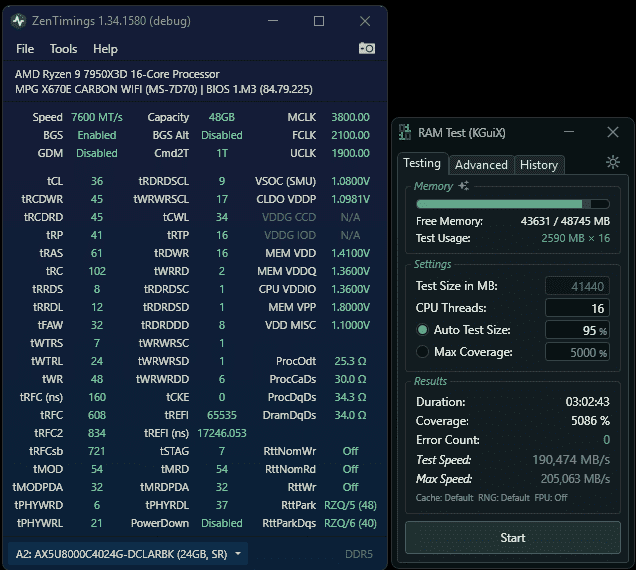Select the Max Coverage radio button
636x570 pixels.
[x=422, y=352]
